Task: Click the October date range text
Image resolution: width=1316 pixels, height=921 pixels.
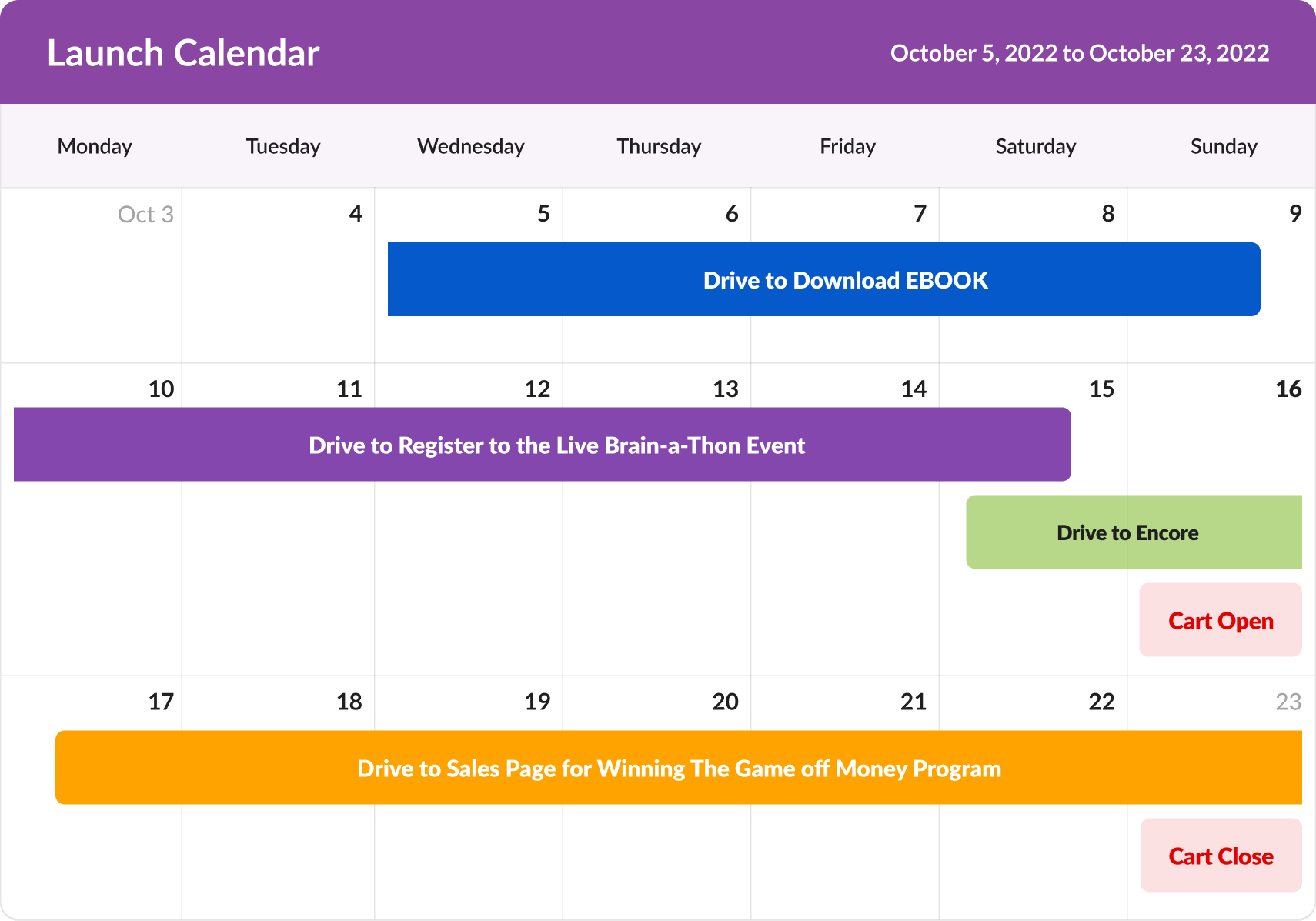Action: (x=1079, y=53)
